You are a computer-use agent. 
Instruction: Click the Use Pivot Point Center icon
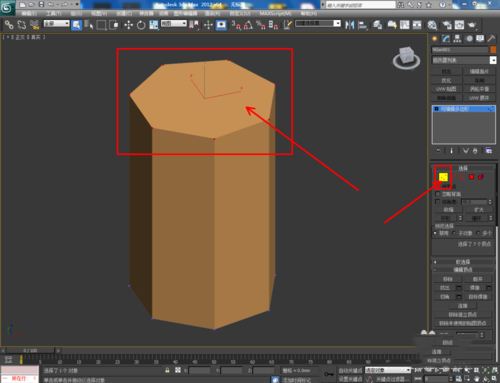point(194,25)
